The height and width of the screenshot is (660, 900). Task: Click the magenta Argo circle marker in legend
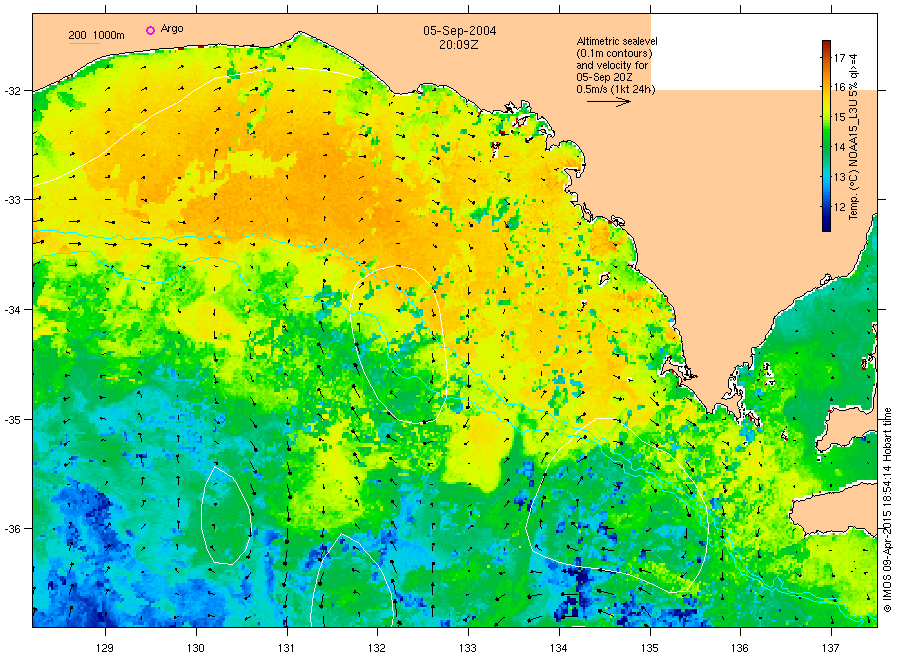[x=150, y=30]
